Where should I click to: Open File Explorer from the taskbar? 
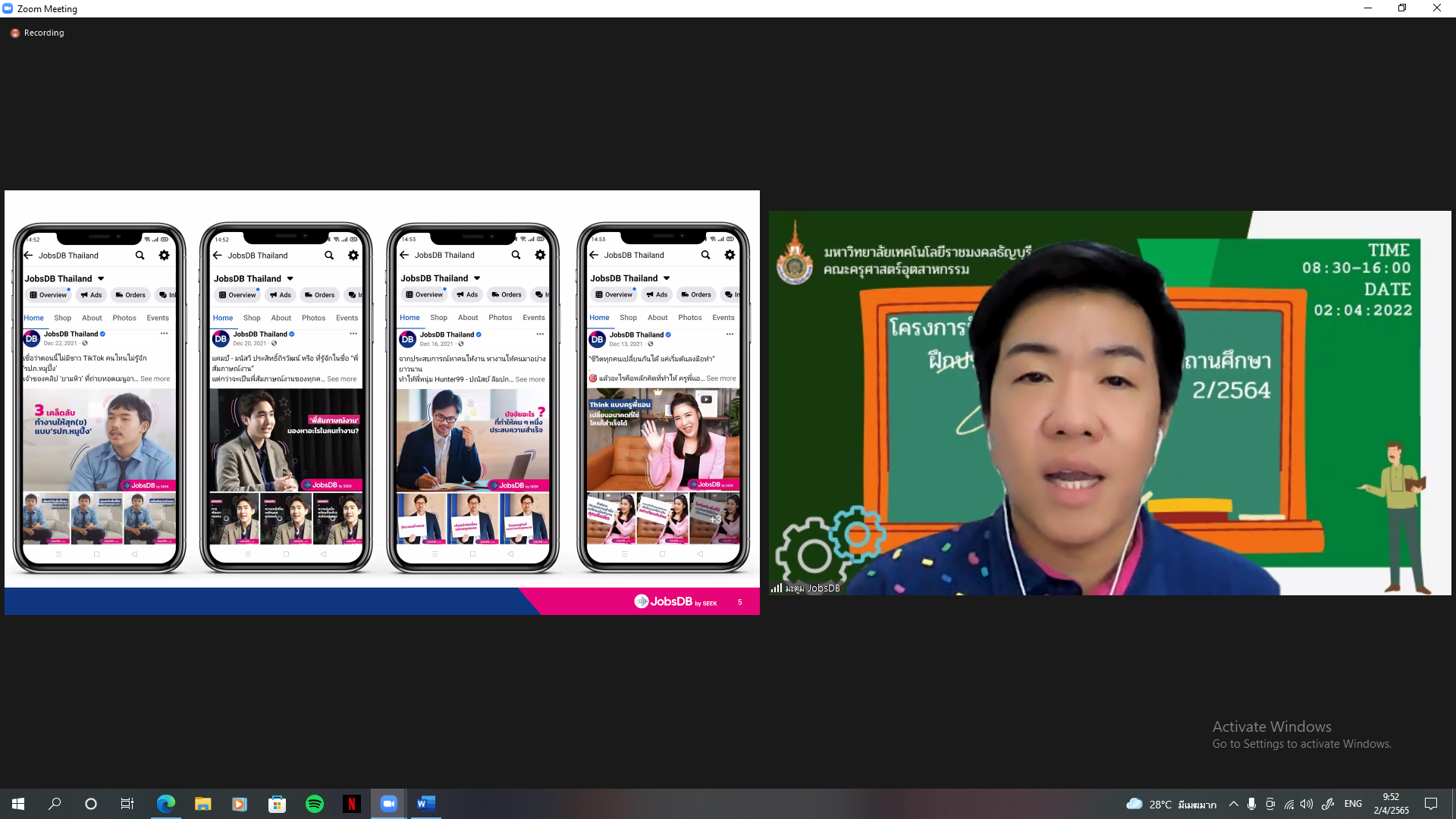202,804
